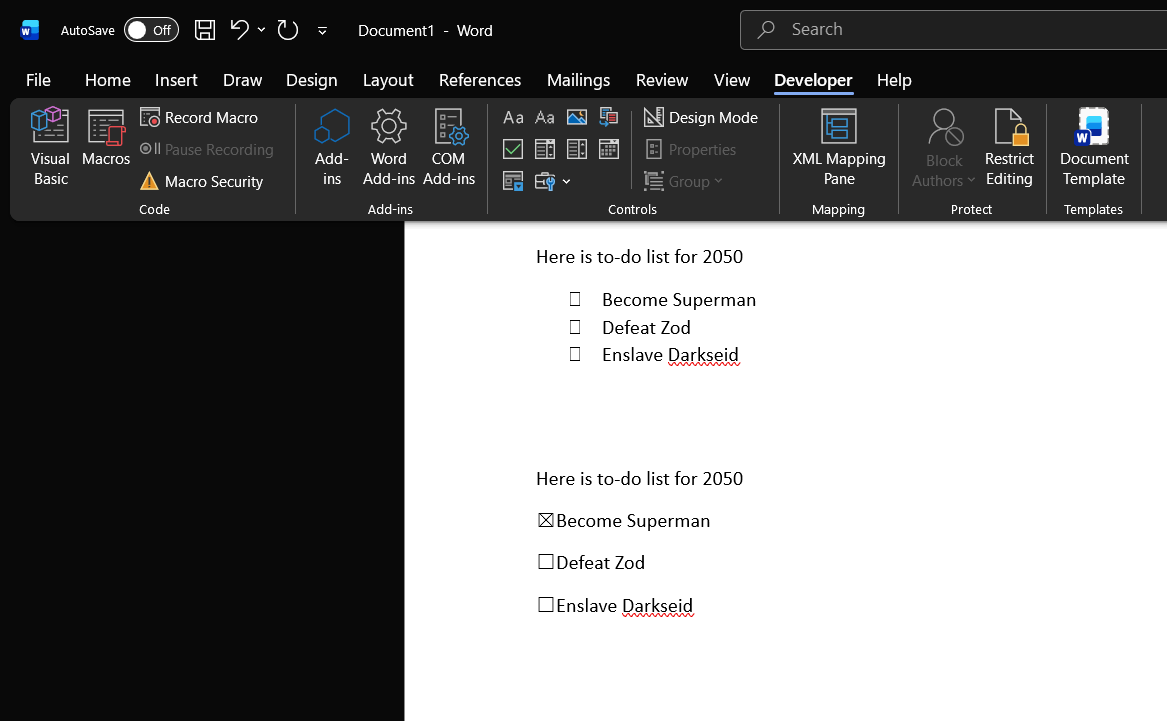Insert a Picture Content Control
Viewport: 1167px width, 721px height.
click(x=577, y=117)
